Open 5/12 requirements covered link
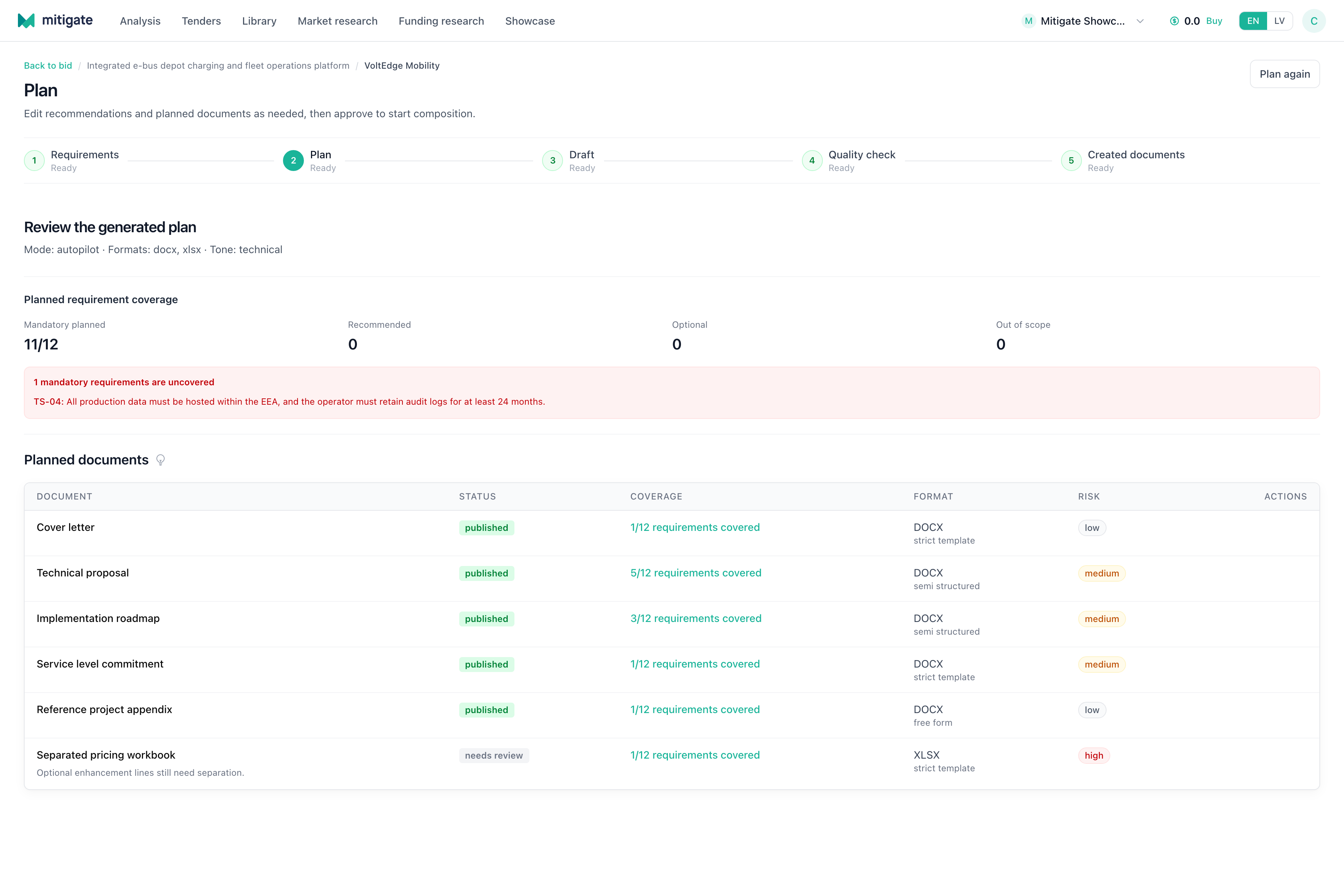Viewport: 1344px width, 896px height. [x=696, y=573]
